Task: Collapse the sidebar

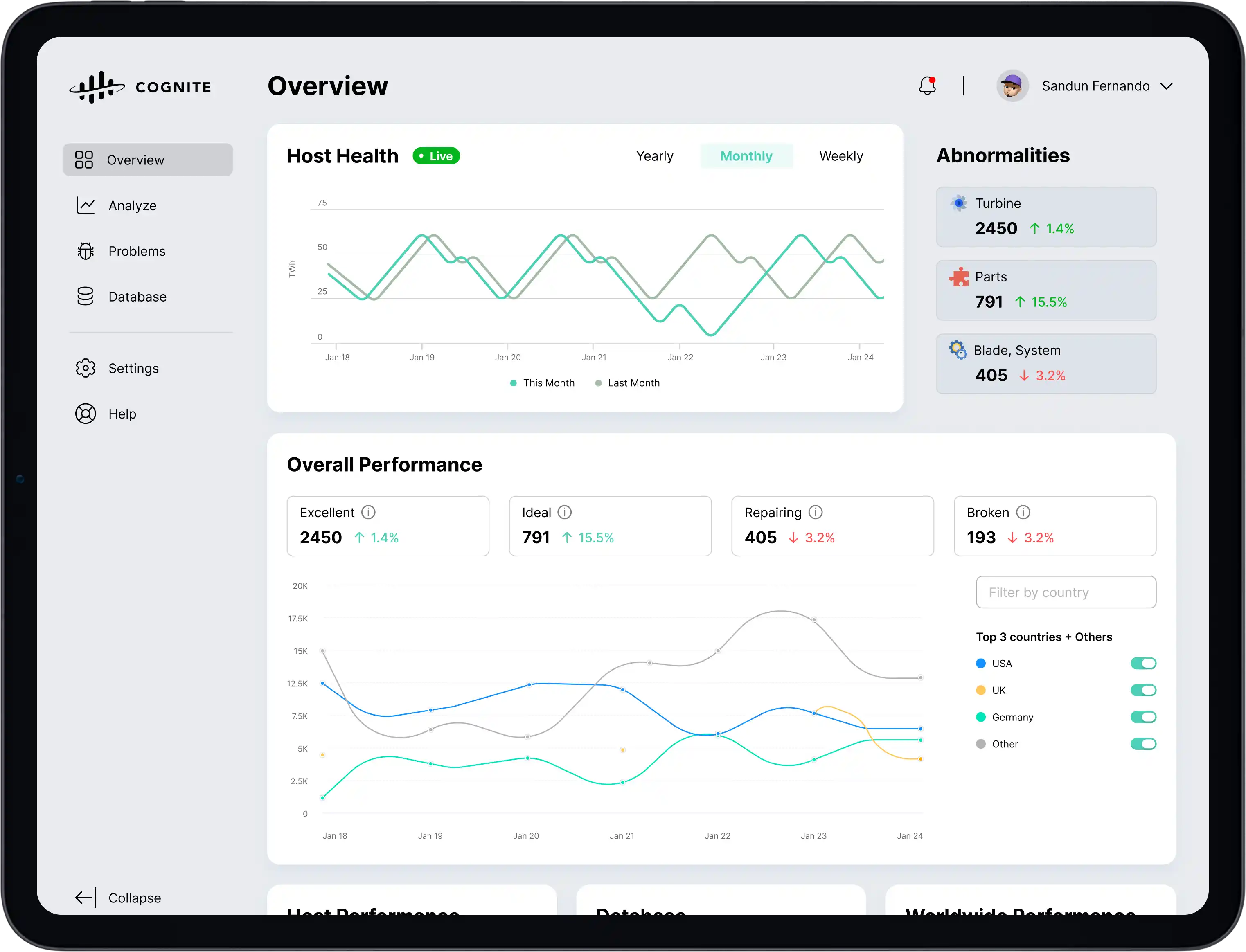Action: (x=117, y=898)
